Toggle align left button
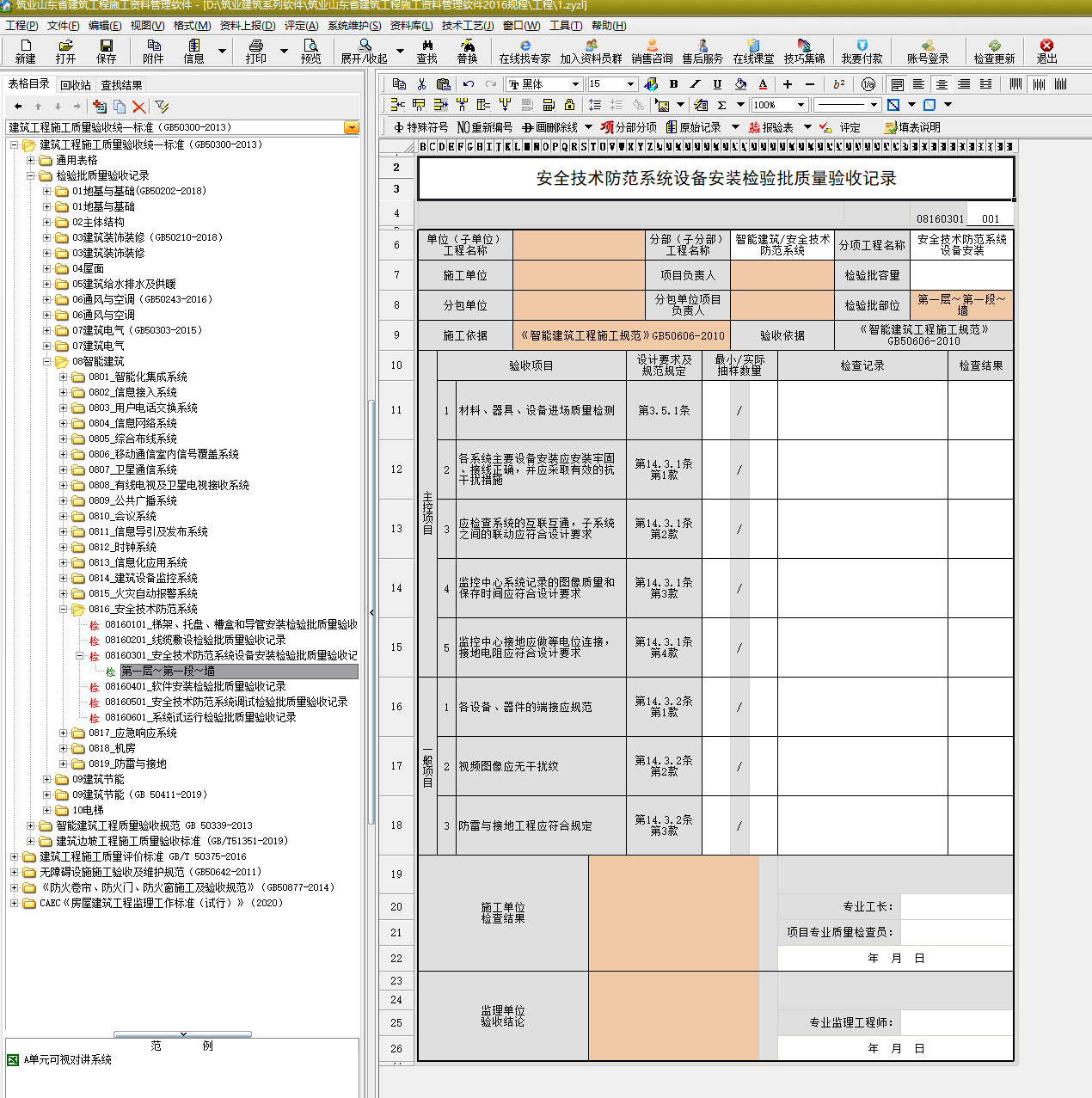Screen dimensions: 1092x1098 (x=919, y=83)
